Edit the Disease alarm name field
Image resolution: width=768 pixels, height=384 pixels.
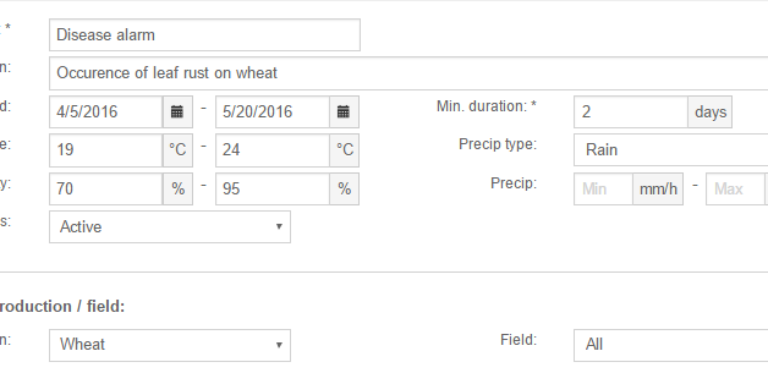(205, 35)
